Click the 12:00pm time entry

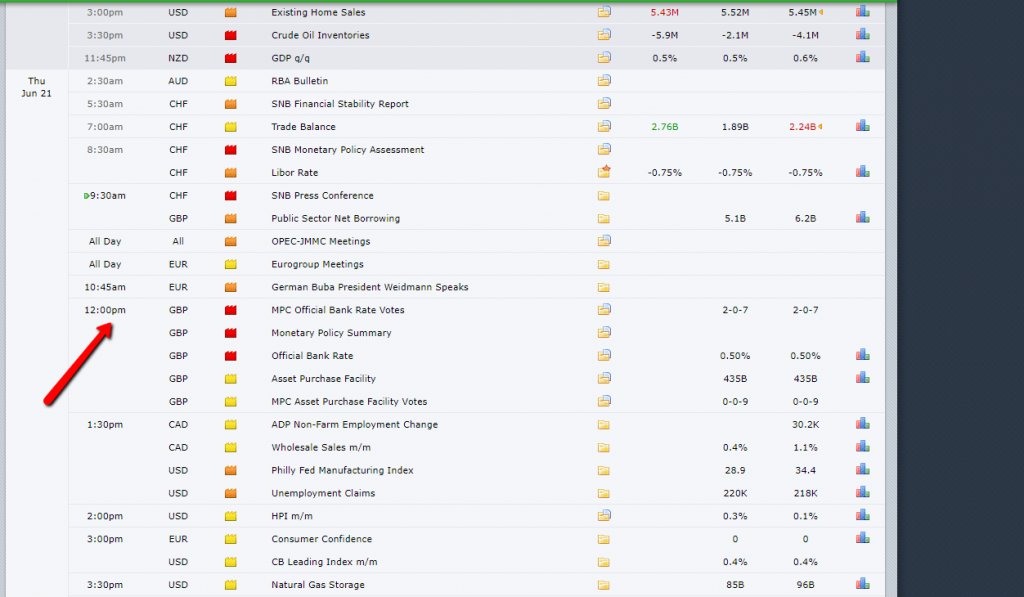[105, 310]
